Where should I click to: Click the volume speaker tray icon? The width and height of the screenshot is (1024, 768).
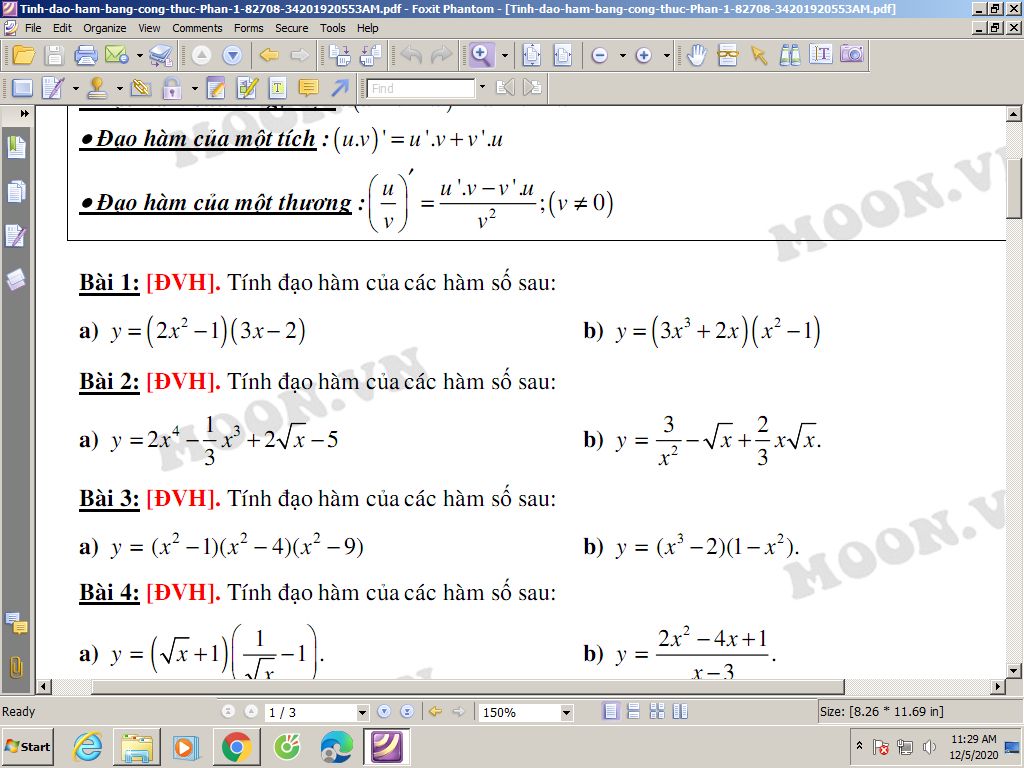point(929,746)
